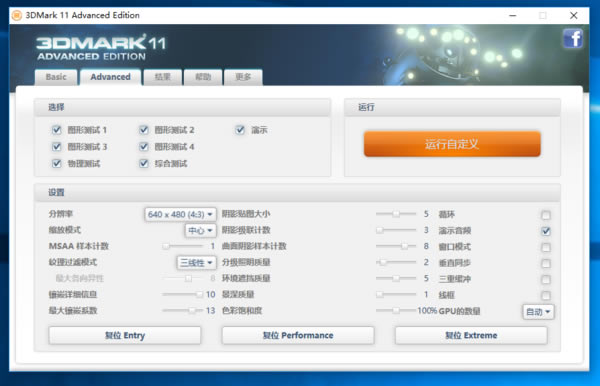Click the 阴影贴图大小 slider
The height and width of the screenshot is (386, 600).
pos(396,214)
